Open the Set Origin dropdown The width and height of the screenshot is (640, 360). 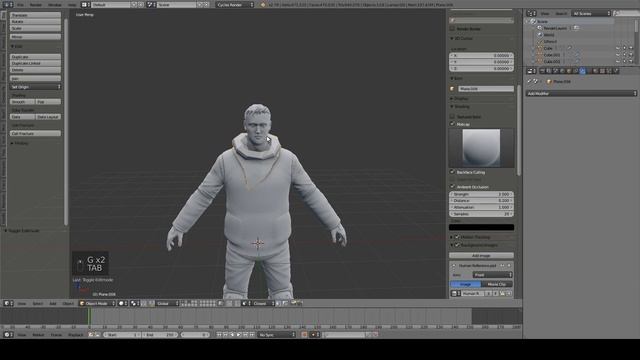(x=36, y=87)
